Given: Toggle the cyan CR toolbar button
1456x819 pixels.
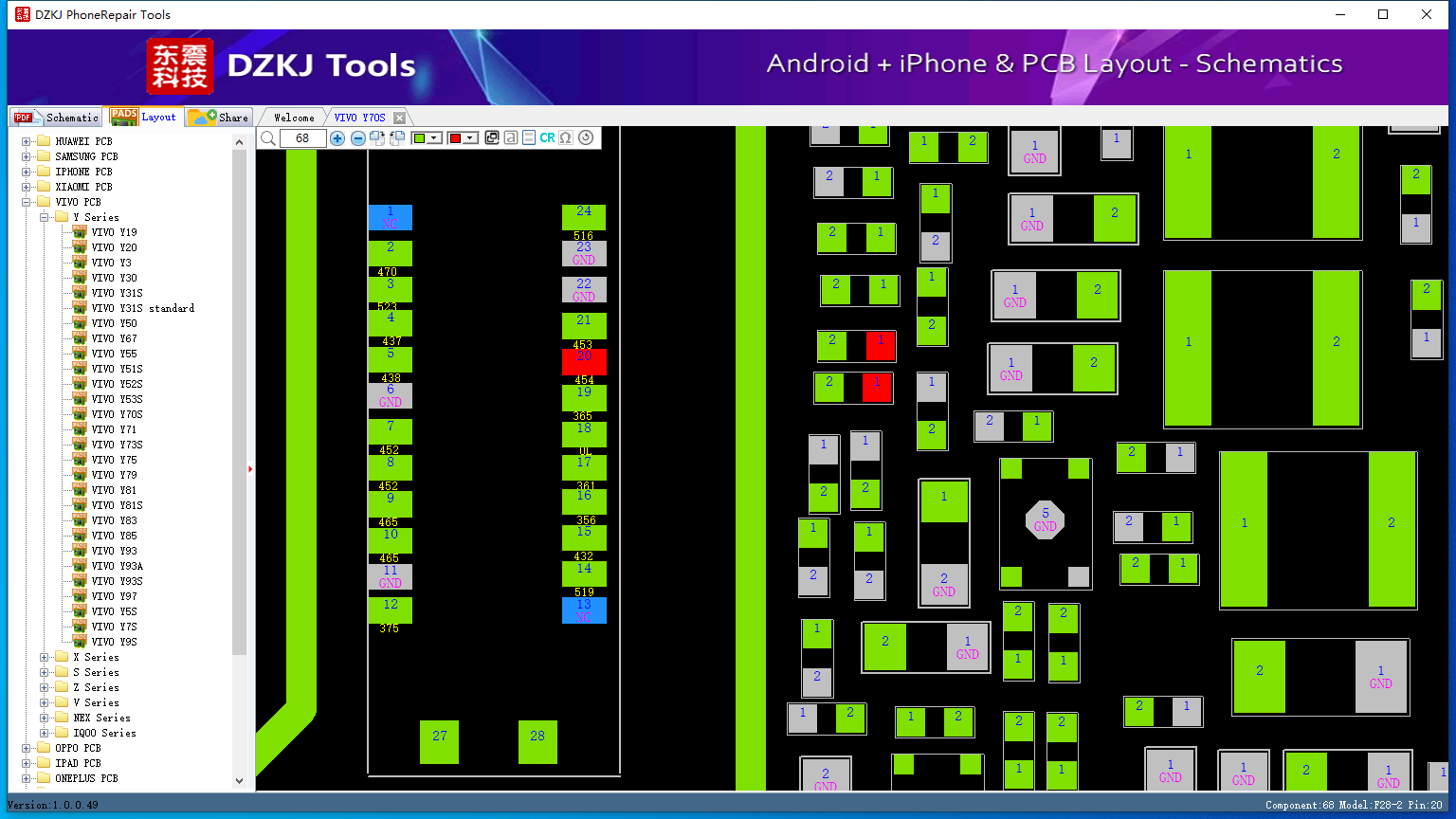Looking at the screenshot, I should point(547,137).
